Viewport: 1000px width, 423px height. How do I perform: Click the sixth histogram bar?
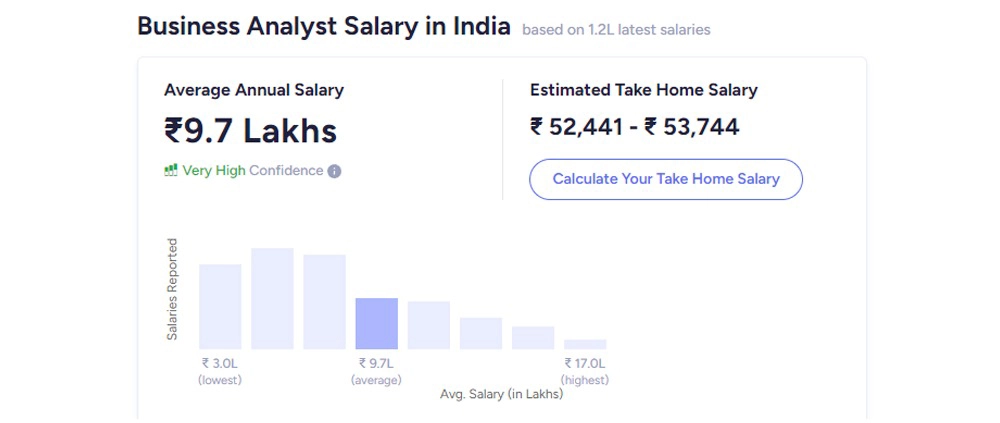(481, 334)
